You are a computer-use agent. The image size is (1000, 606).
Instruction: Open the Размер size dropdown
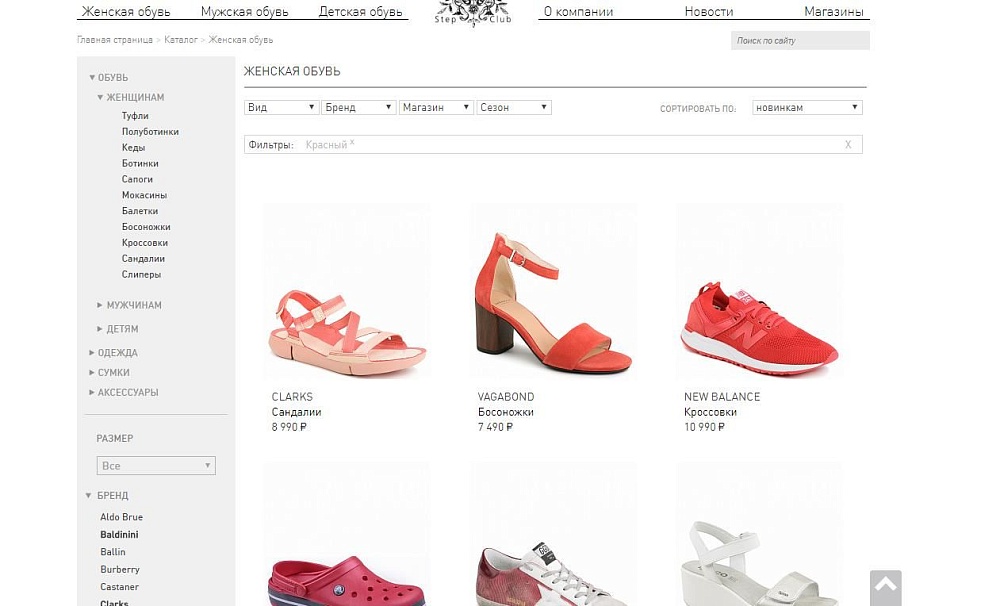coord(156,466)
